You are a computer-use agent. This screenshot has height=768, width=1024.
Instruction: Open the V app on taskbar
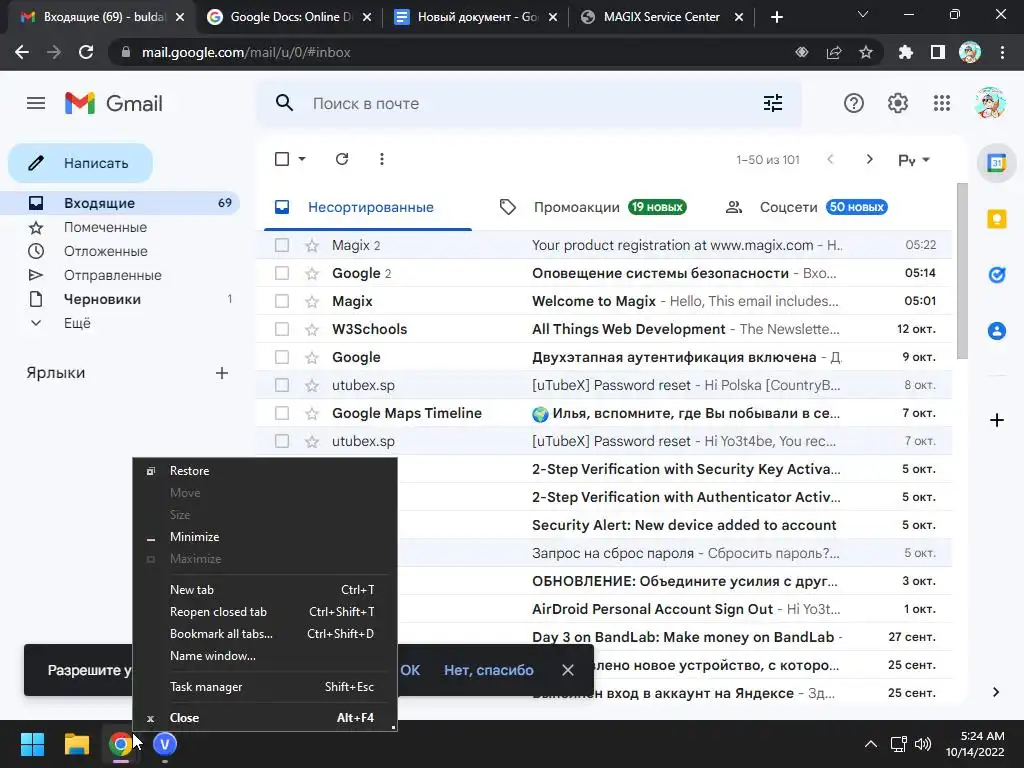pos(165,744)
